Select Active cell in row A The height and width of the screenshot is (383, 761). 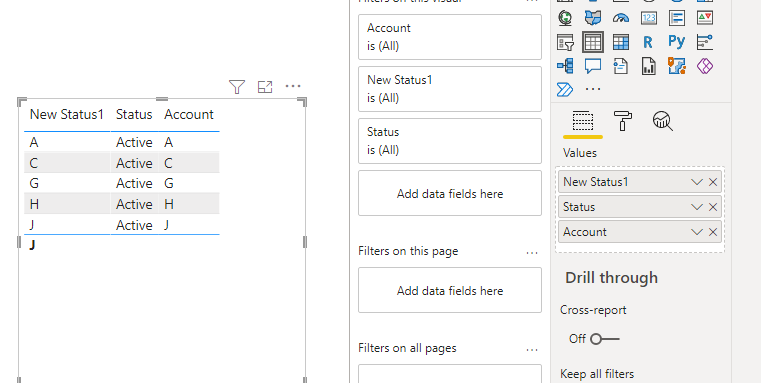tap(134, 142)
